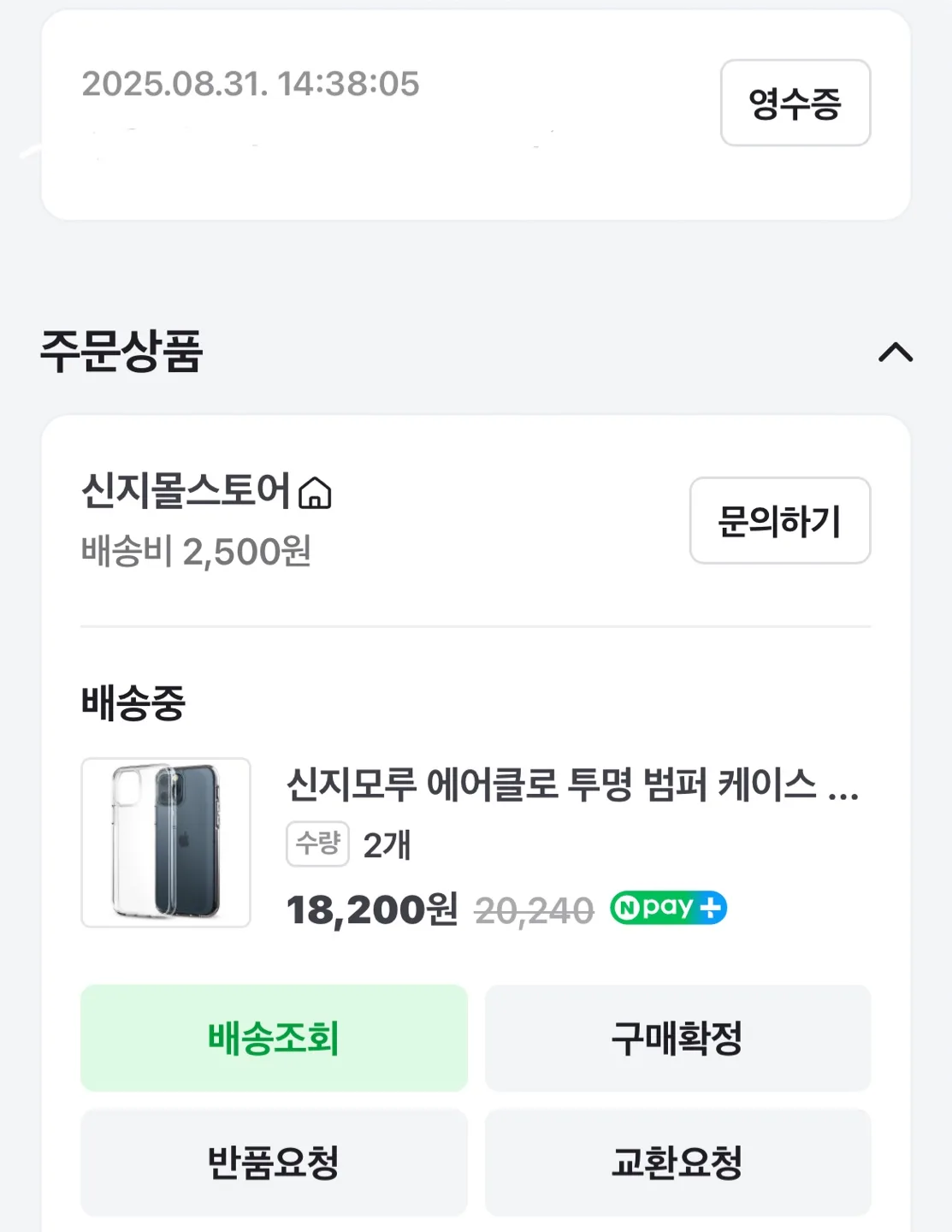The height and width of the screenshot is (1232, 952).
Task: Open the 신지몰스토어 store name link
Action: pos(186,492)
